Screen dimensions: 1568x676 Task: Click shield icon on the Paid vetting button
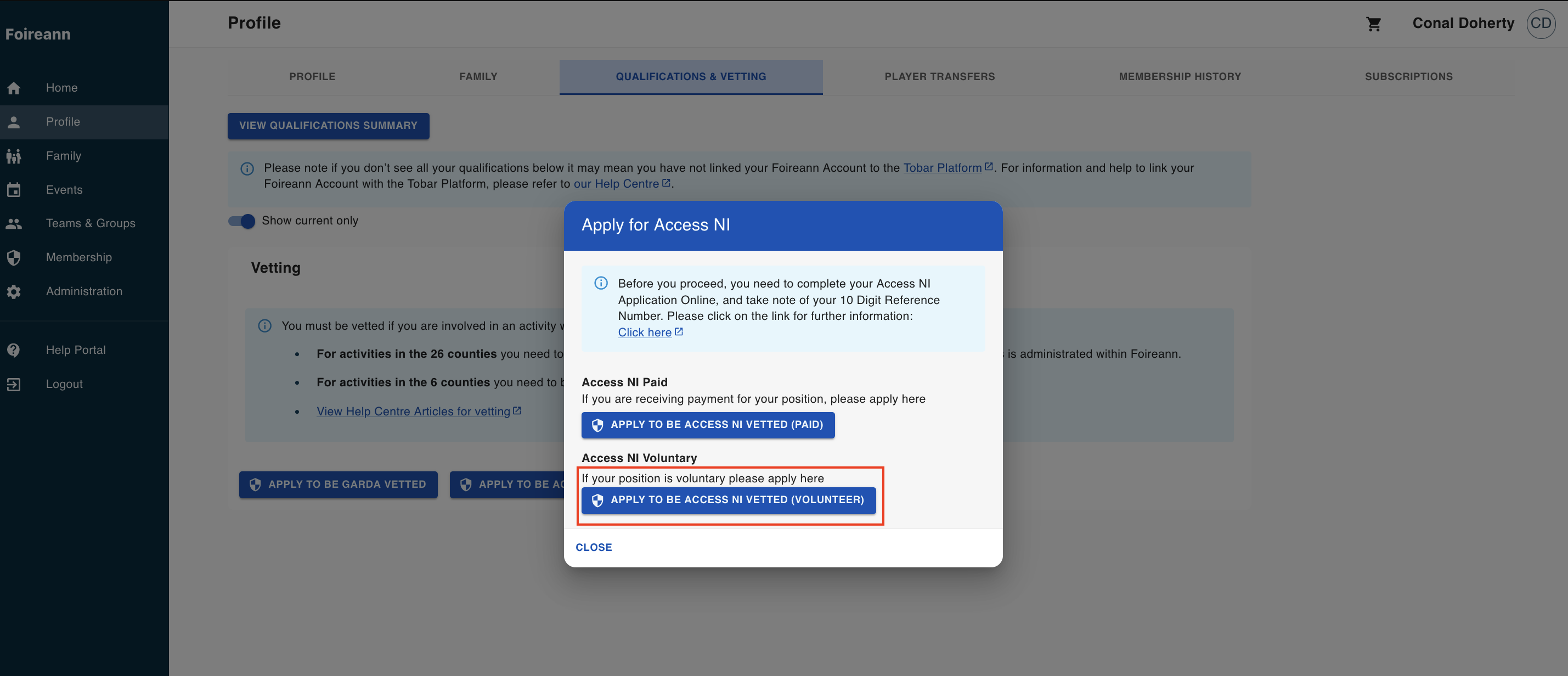tap(597, 425)
